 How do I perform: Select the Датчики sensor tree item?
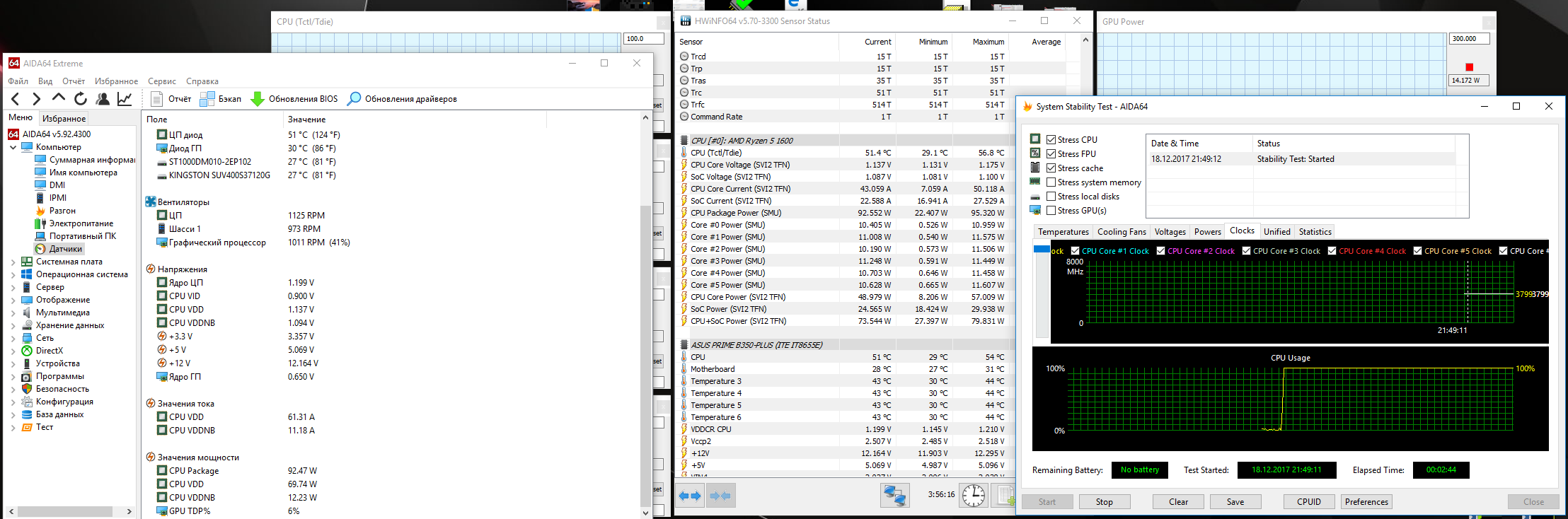[59, 249]
